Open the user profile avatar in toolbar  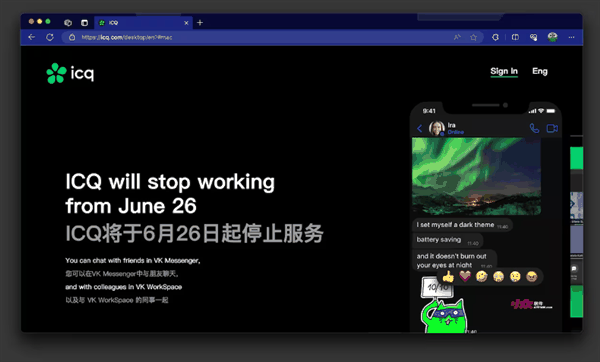552,37
